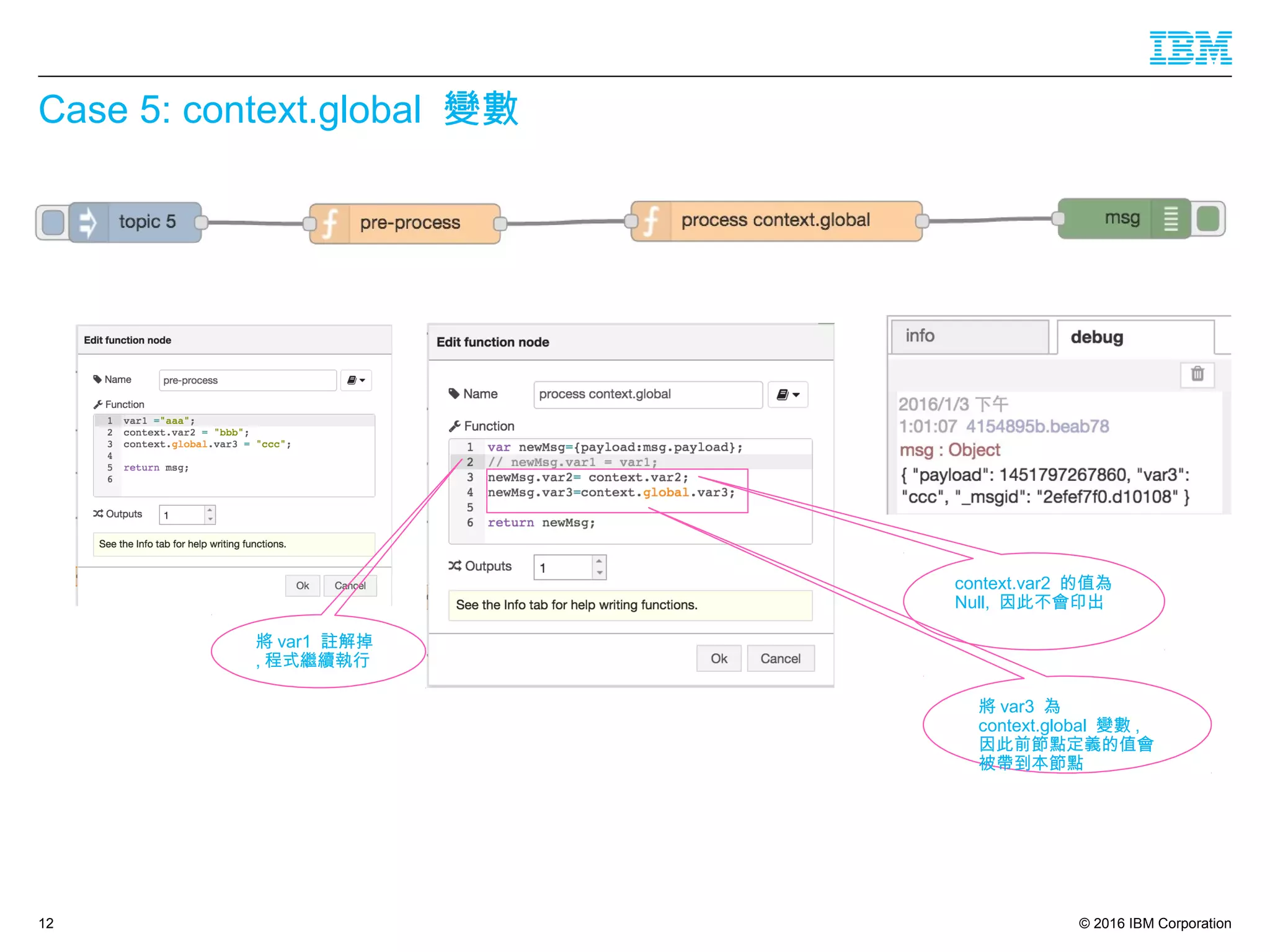Click the debug payload JSON output text
Screen dimensions: 1270x952
tap(1044, 486)
